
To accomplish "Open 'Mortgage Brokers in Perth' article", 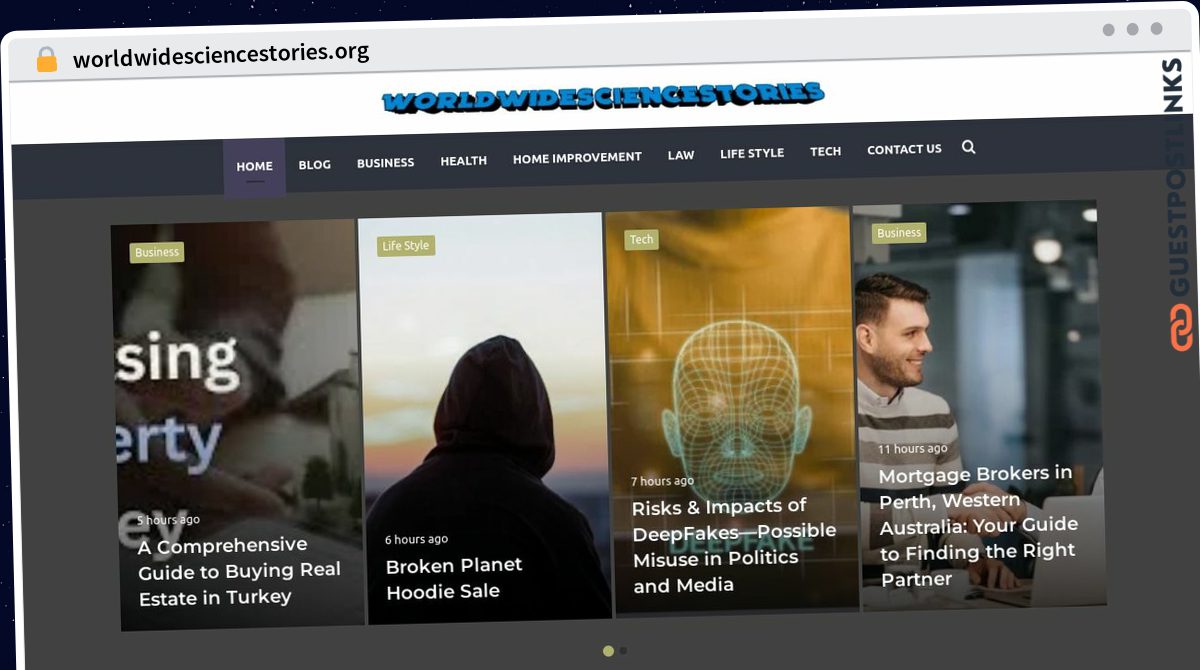I will point(978,525).
